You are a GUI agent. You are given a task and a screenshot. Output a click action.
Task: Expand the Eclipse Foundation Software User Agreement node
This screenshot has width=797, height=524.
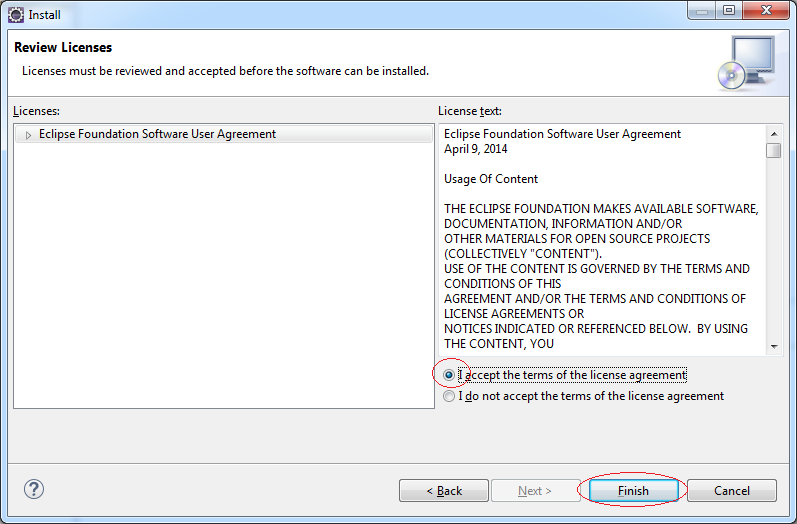point(28,135)
